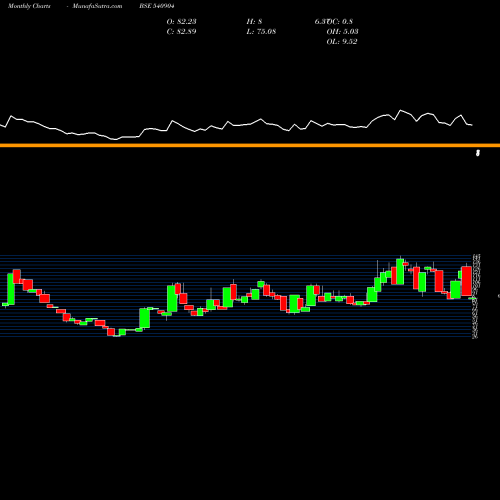The height and width of the screenshot is (500, 500).
Task: Click the 'Monthly Charts' title text
Action: 29,6
